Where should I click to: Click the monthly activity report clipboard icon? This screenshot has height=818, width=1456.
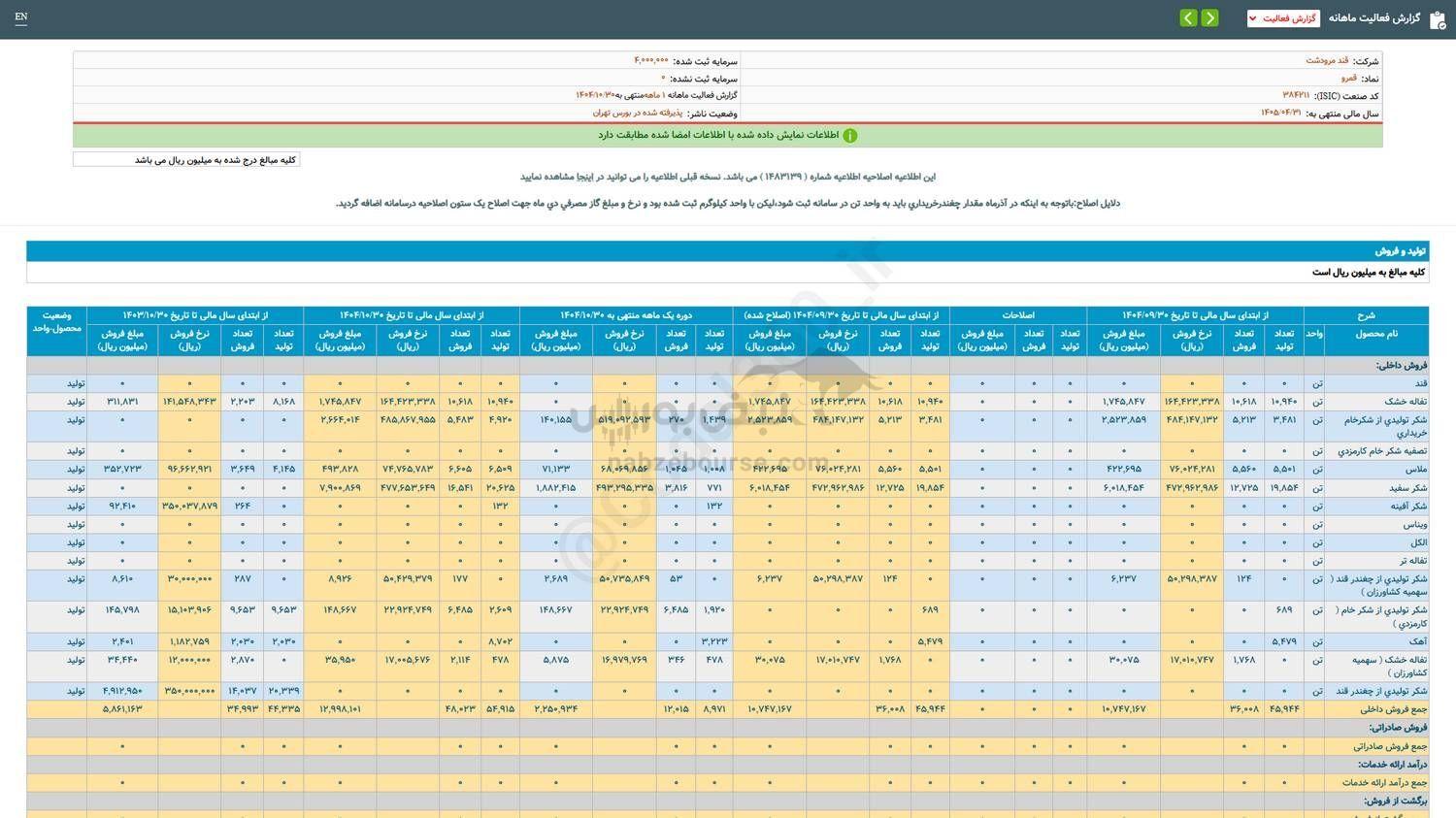tap(1437, 19)
